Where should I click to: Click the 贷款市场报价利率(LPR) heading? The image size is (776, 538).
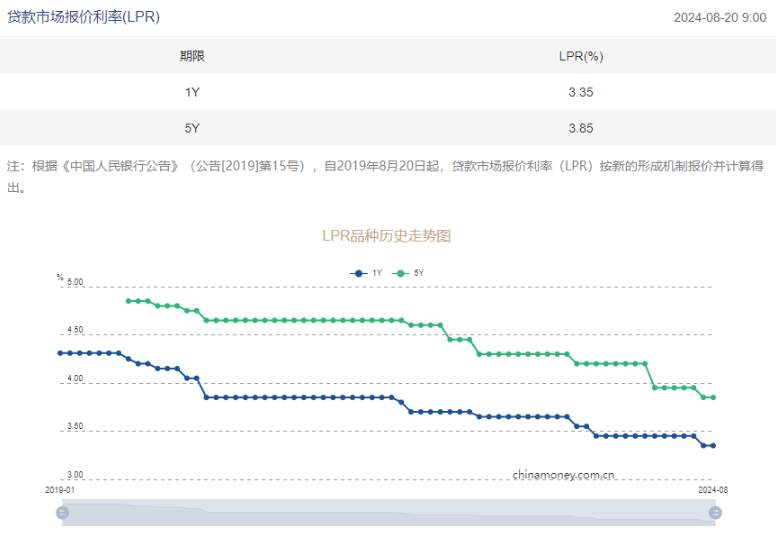point(83,17)
